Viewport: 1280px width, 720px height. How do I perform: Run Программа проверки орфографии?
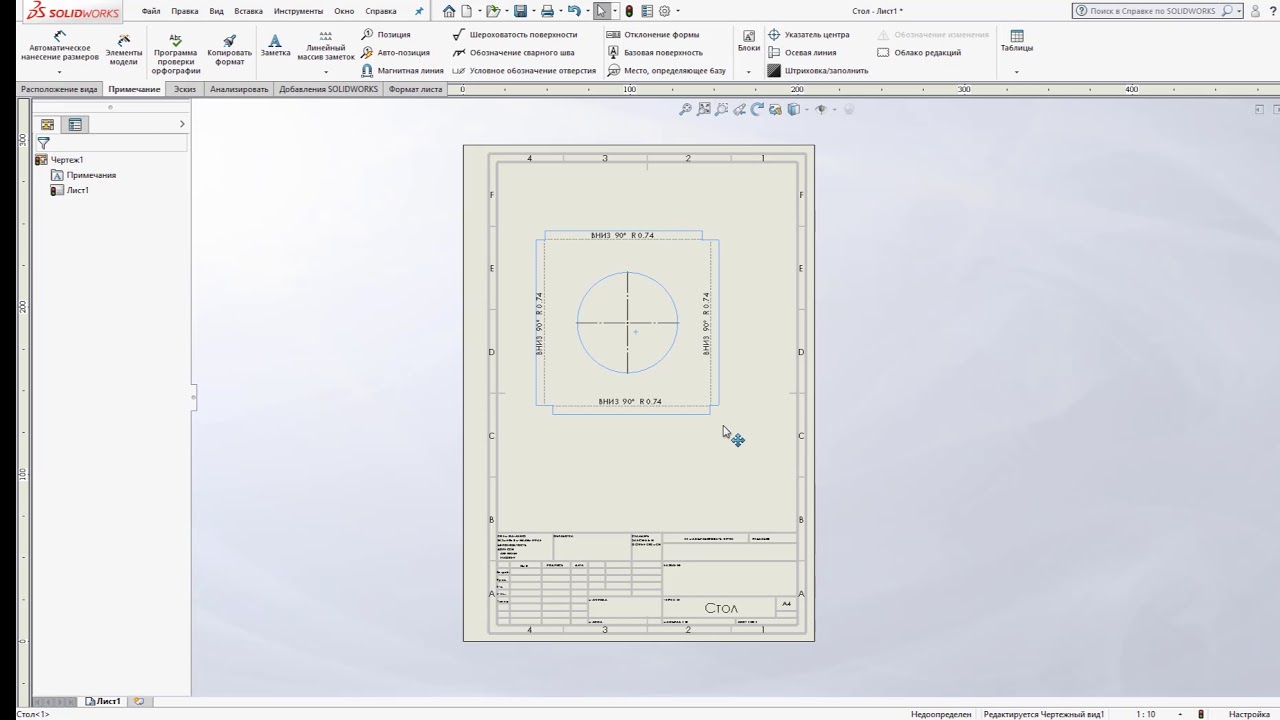tap(176, 54)
